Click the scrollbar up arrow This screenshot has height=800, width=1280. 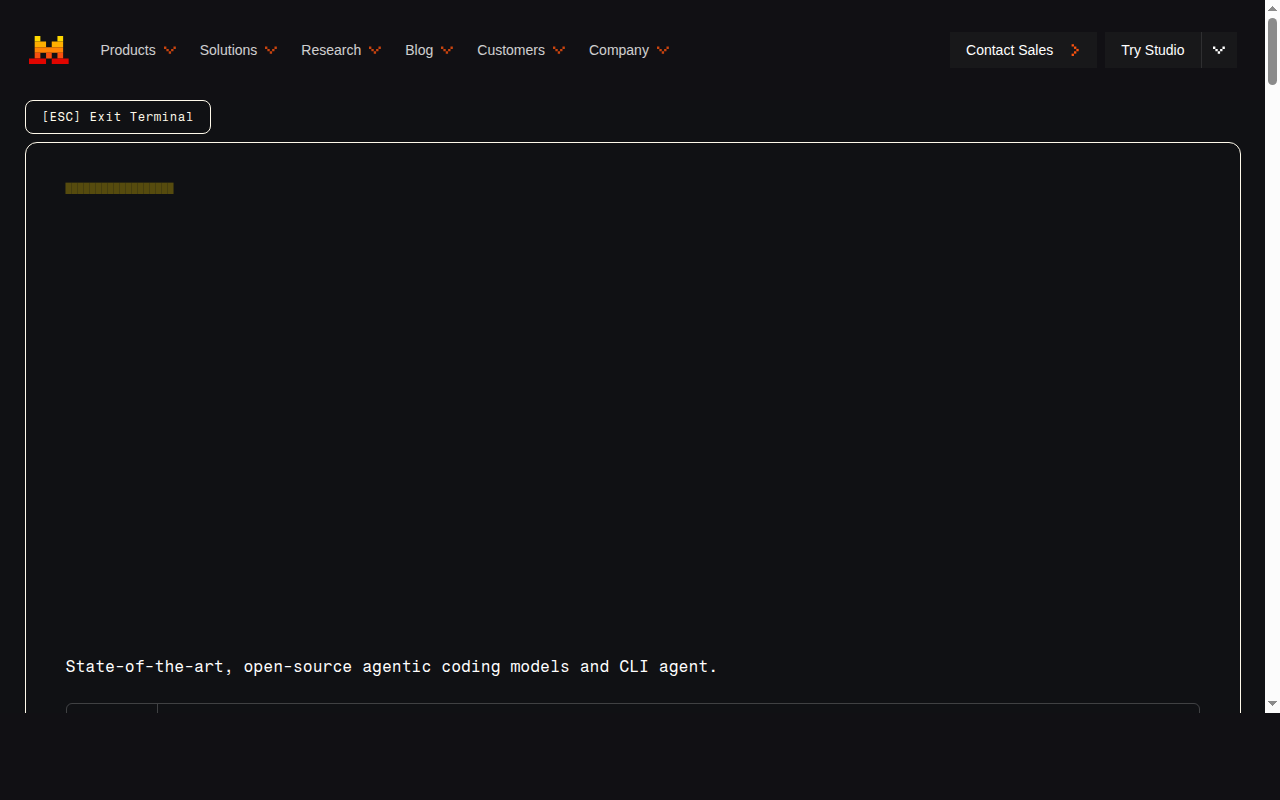(x=1272, y=8)
